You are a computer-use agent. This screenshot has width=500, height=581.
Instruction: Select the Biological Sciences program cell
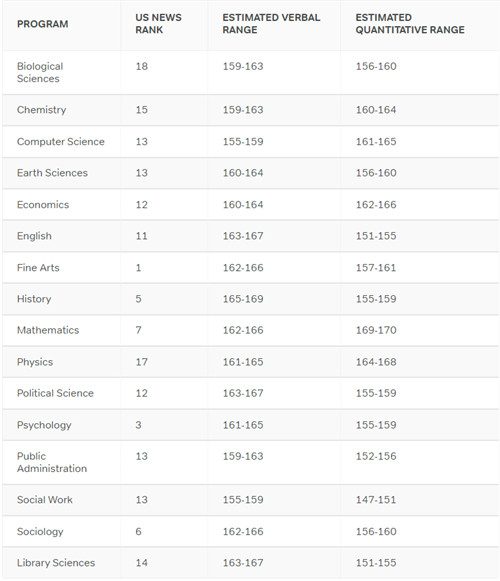tap(40, 72)
